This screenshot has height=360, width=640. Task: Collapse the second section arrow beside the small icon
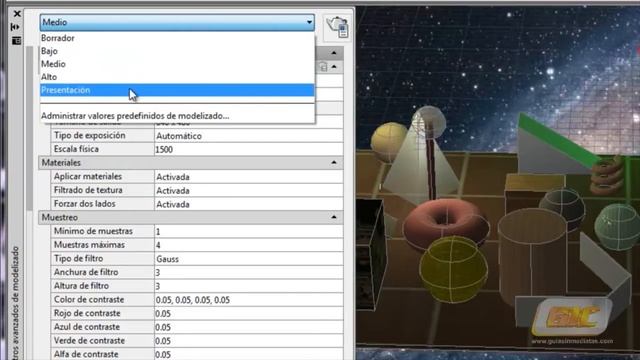pyautogui.click(x=334, y=67)
